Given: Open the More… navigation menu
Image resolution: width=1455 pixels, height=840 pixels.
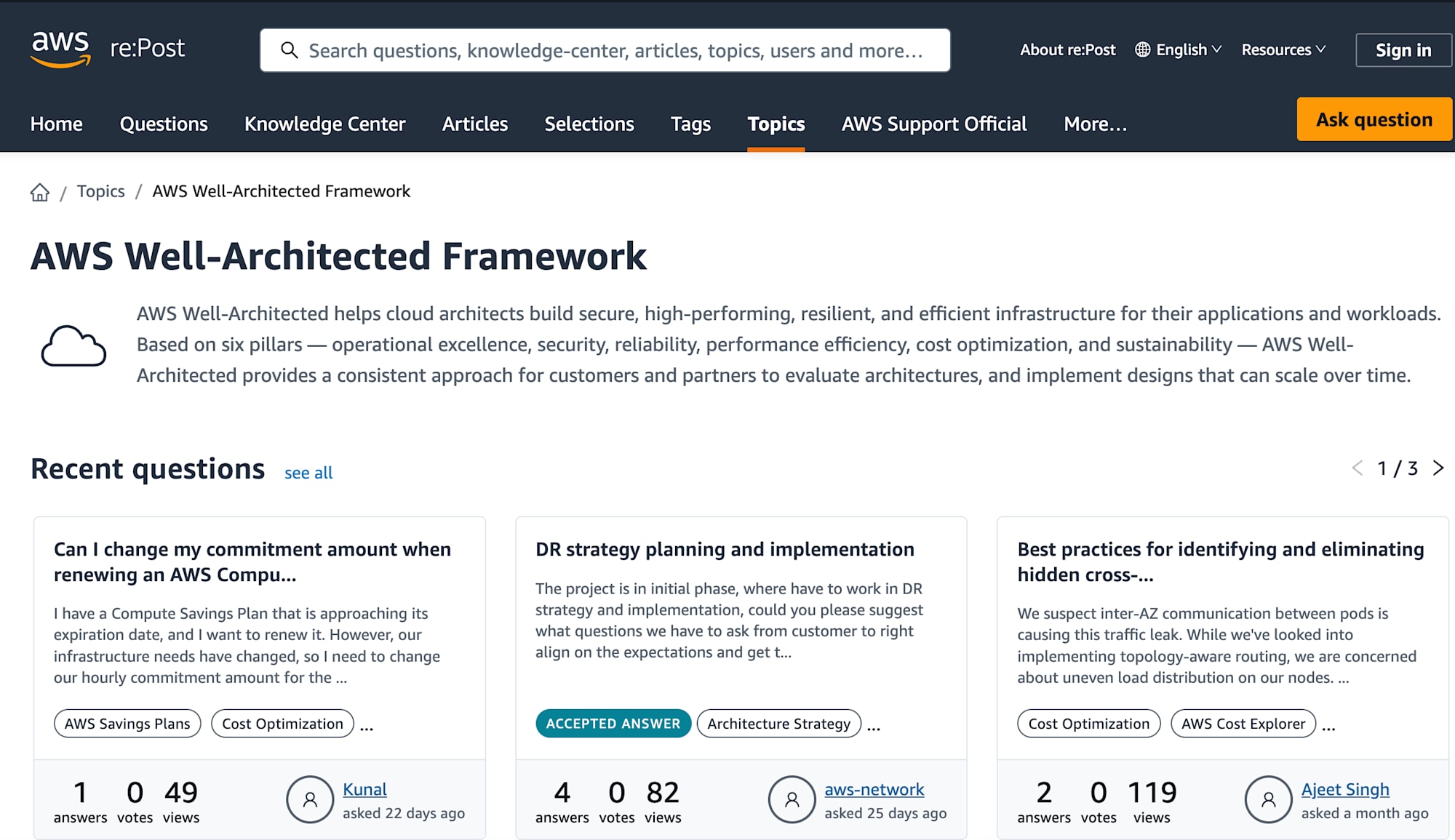Looking at the screenshot, I should 1095,124.
